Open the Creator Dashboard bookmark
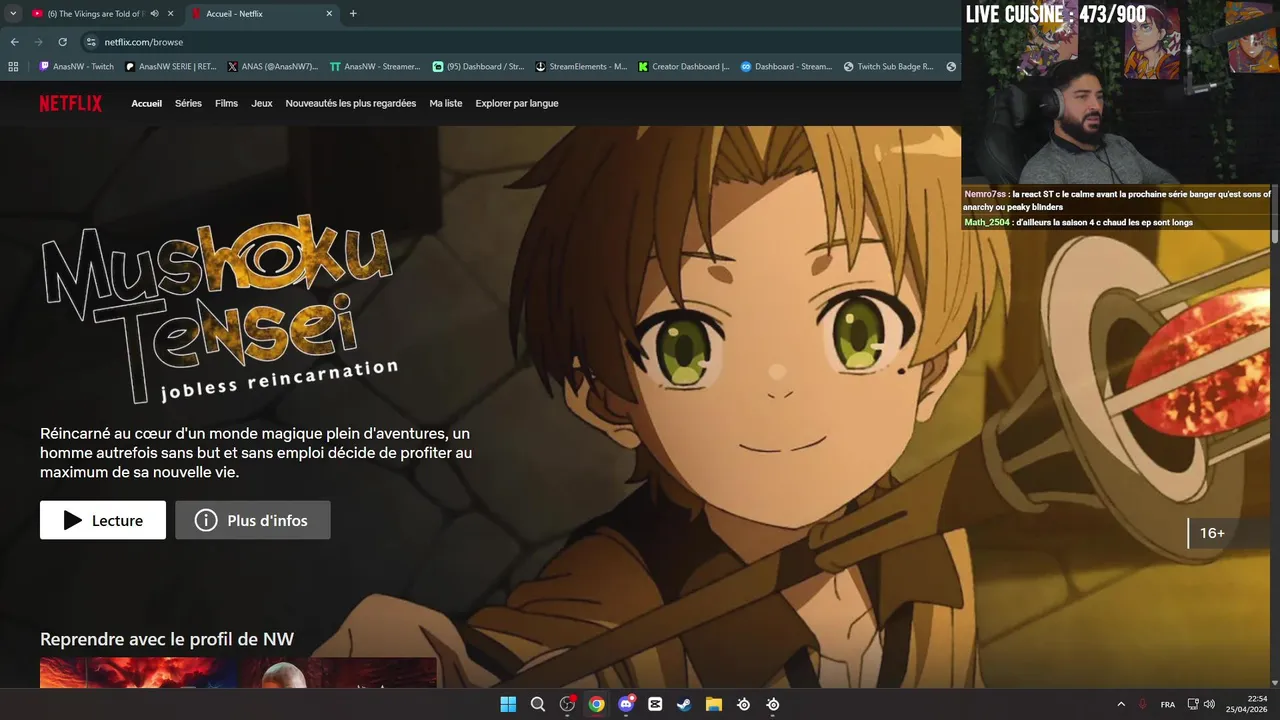Screen dimensions: 1280x720 (x=684, y=67)
